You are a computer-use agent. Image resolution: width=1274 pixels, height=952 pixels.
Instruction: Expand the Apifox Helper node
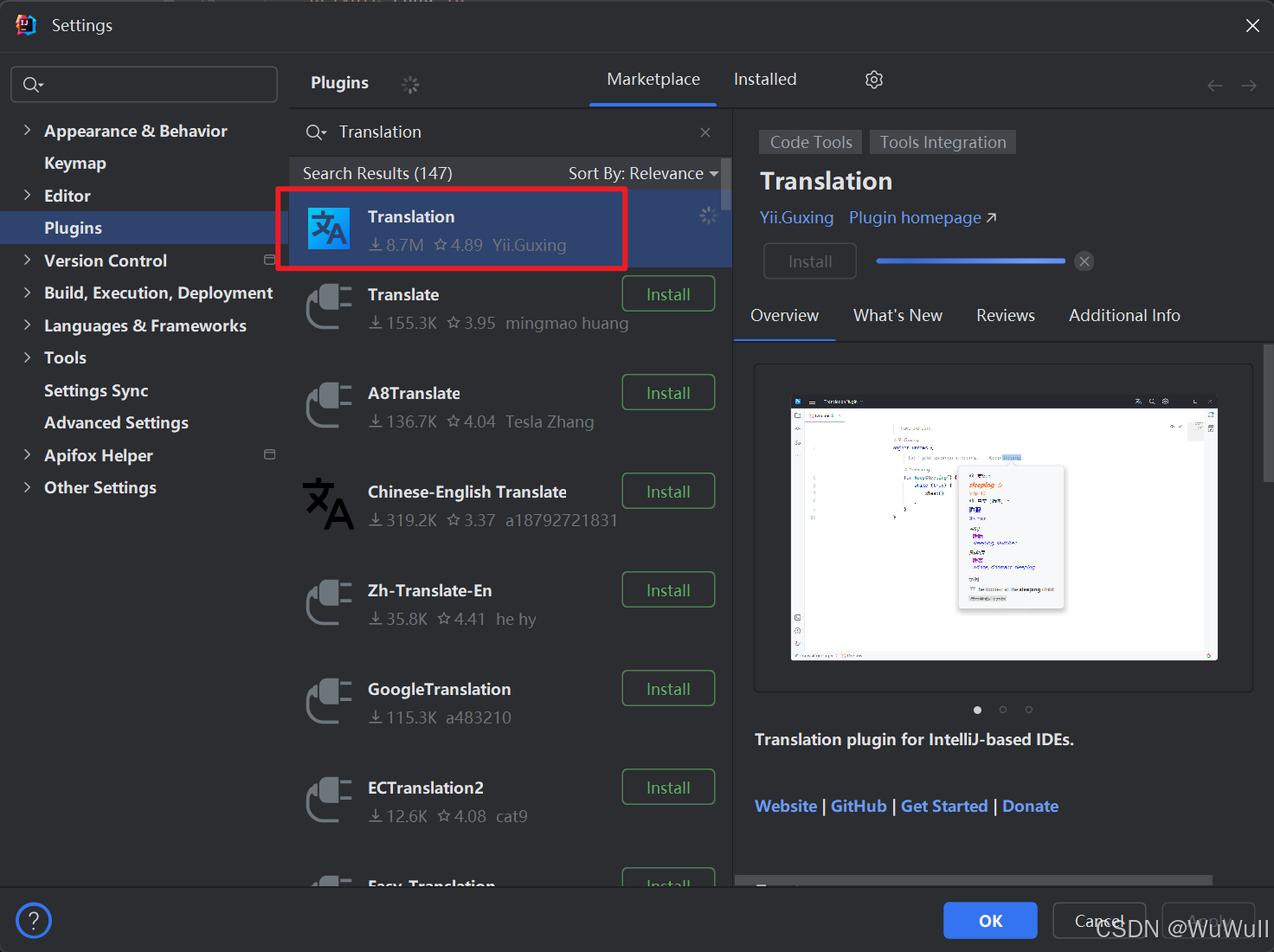click(27, 454)
